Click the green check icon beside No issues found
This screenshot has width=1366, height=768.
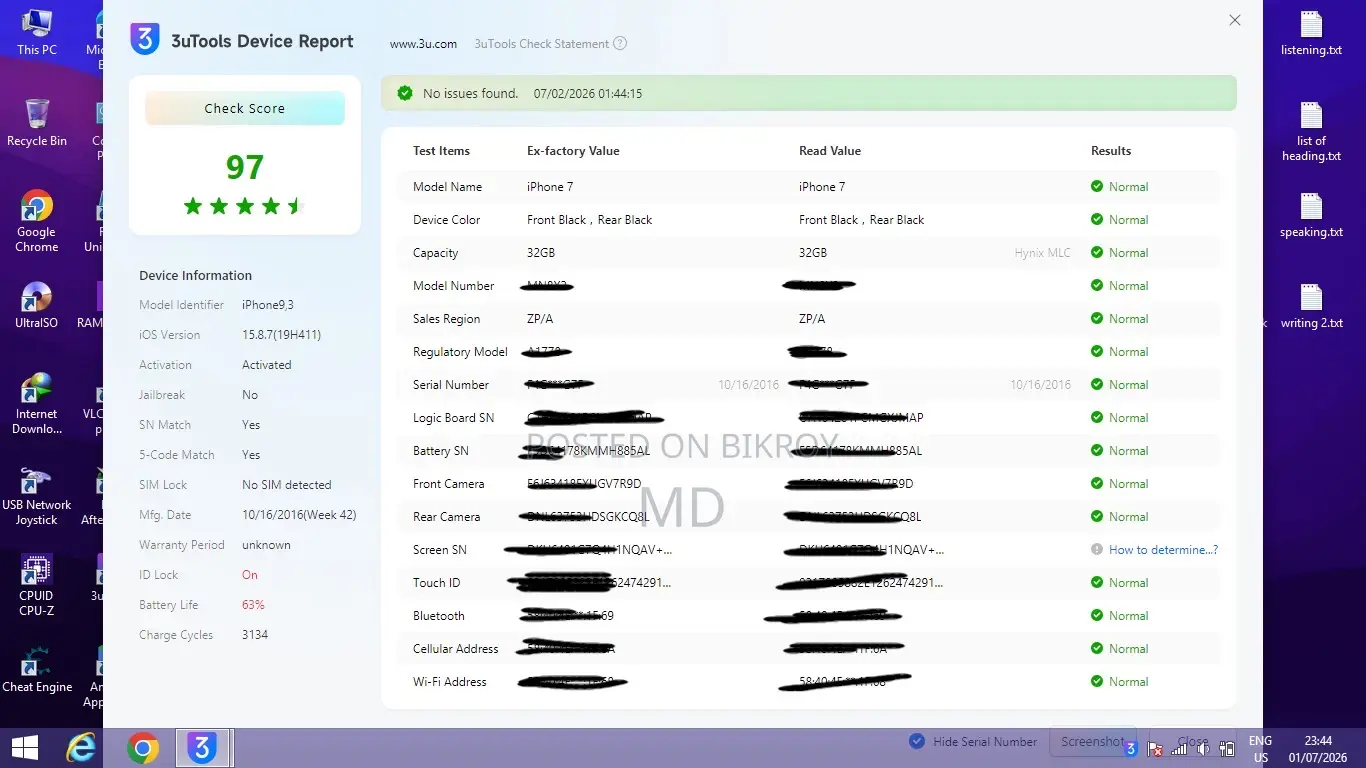(405, 93)
